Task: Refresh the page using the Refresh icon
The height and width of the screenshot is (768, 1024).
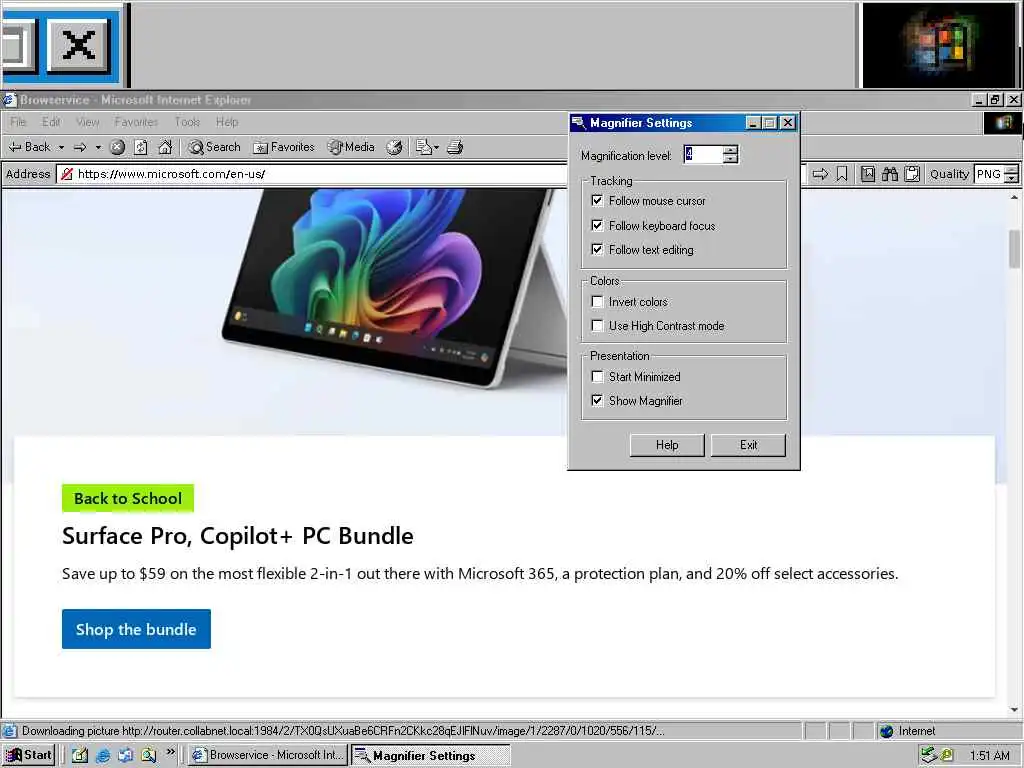Action: [x=141, y=147]
